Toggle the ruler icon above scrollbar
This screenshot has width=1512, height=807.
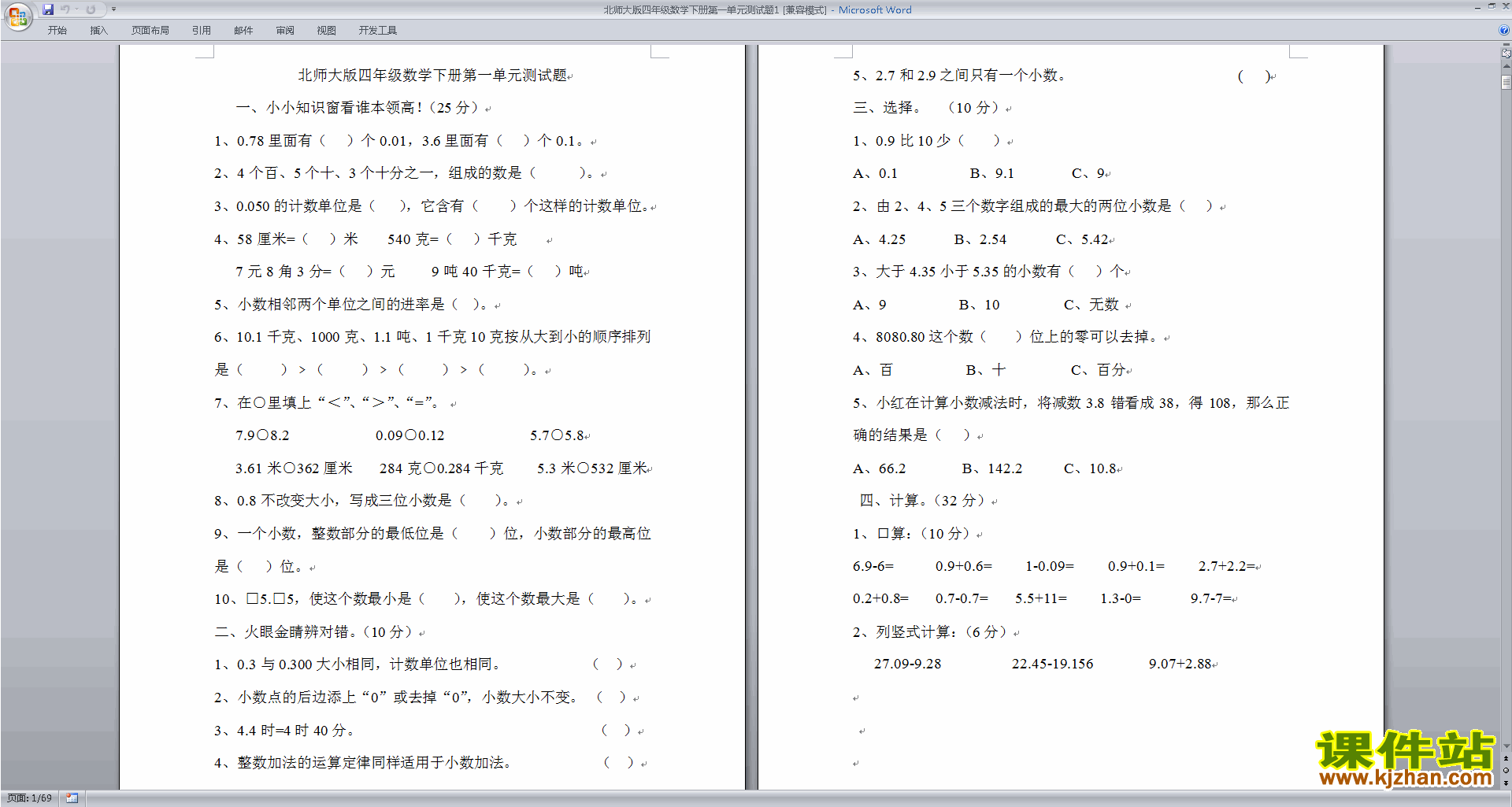1506,54
